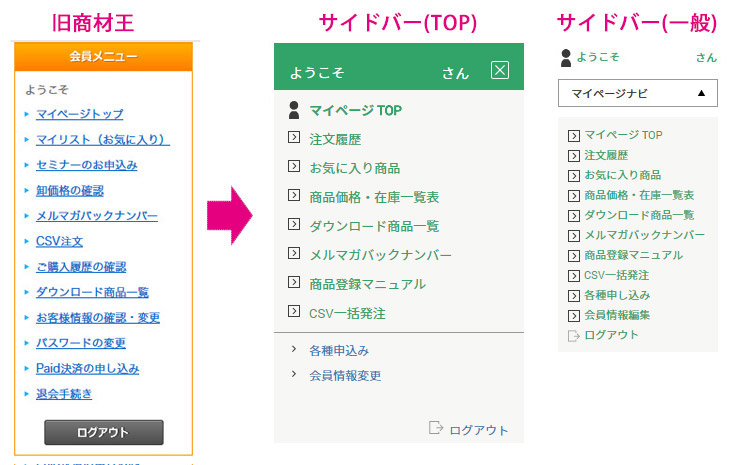Screen dimensions: 750x465
Task: Click the 会員メニュー orange header tab
Action: pos(103,56)
